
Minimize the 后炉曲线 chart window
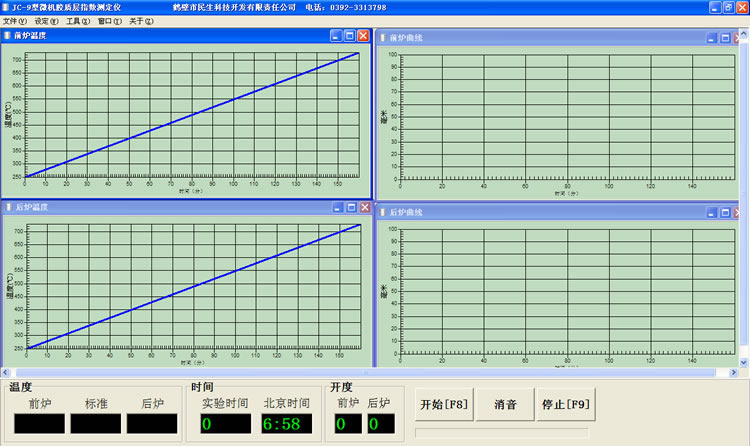[711, 212]
